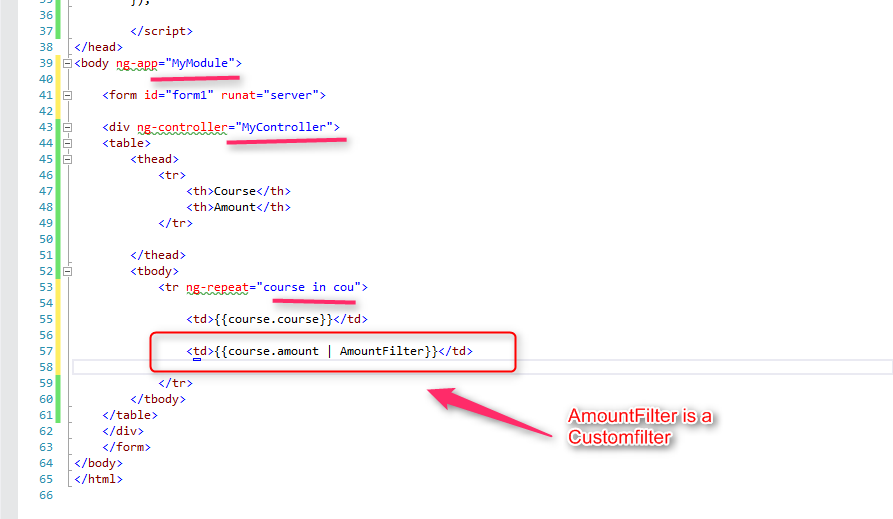Click the closing </tr> tag on line 59
Viewport: 893px width, 519px height.
[175, 383]
